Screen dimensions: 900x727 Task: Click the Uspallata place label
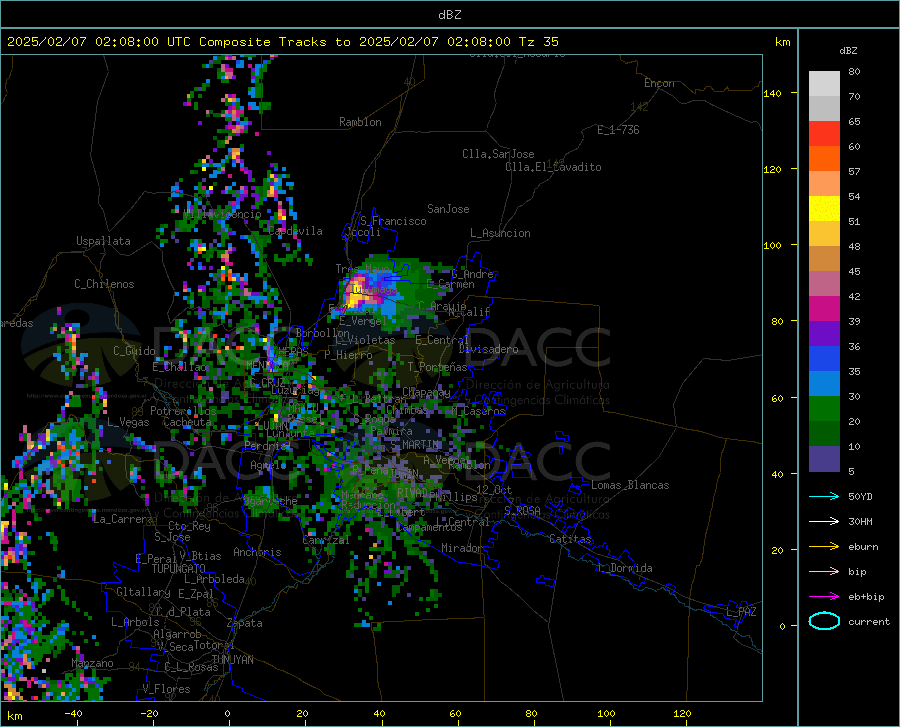tap(103, 241)
